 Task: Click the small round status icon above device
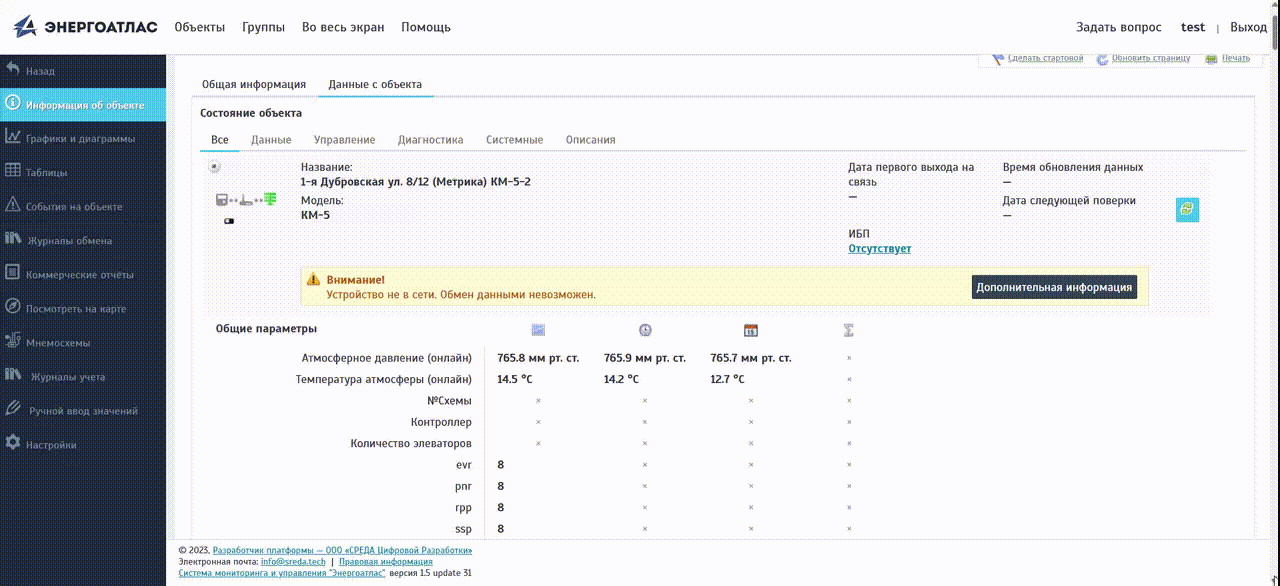(214, 167)
